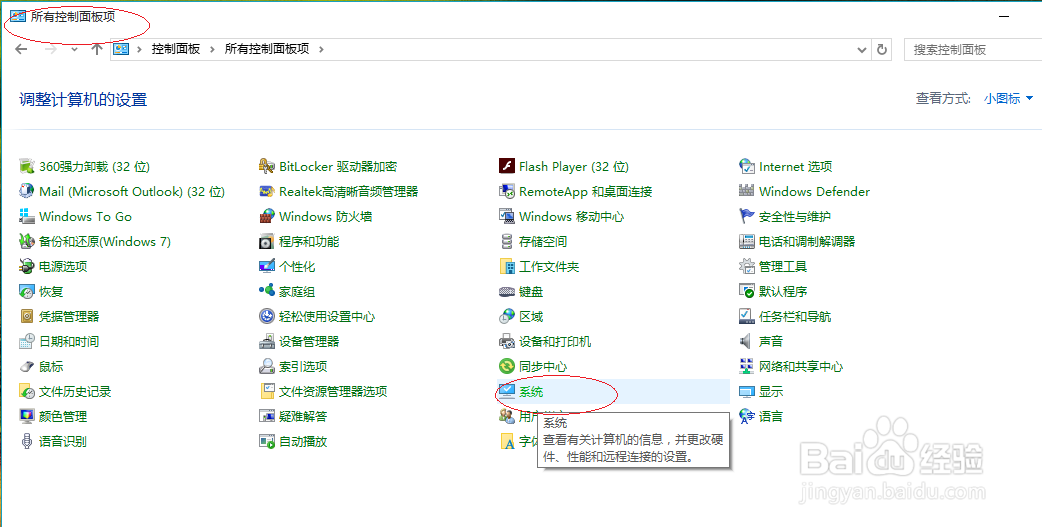This screenshot has width=1042, height=527.
Task: Open the 系统 computer icon
Action: (x=507, y=391)
